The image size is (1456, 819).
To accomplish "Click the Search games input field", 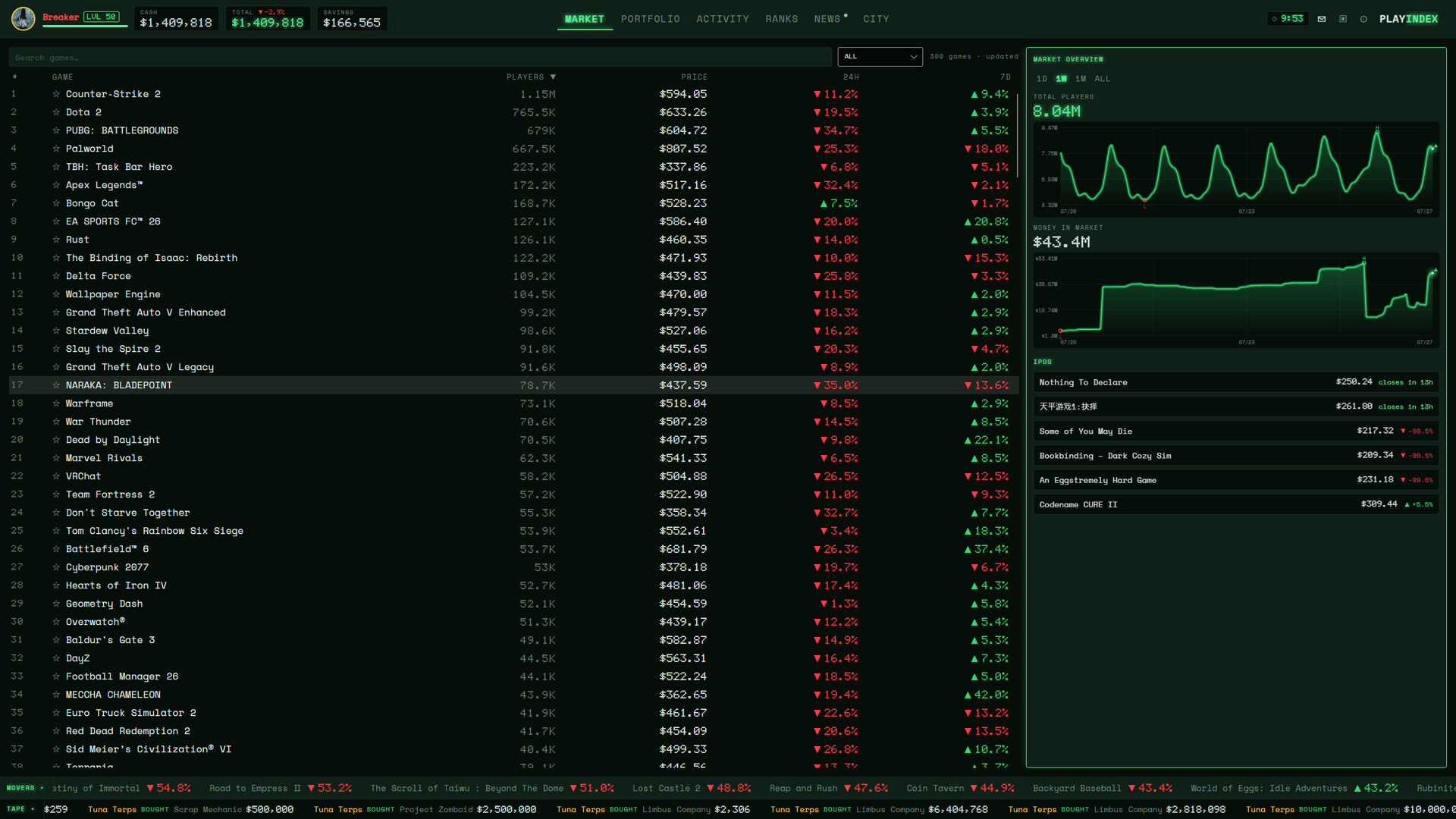I will (x=420, y=58).
